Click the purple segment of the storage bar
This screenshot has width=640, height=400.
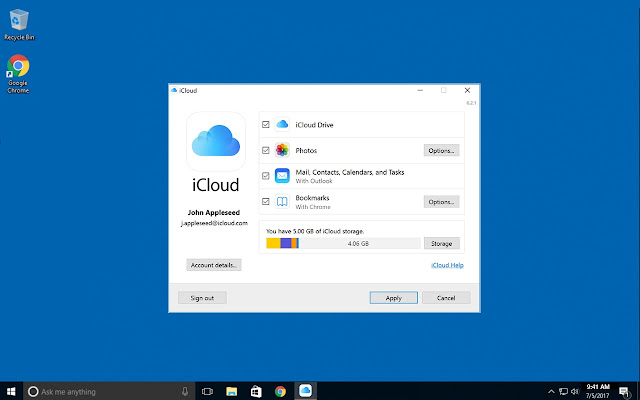click(x=286, y=243)
